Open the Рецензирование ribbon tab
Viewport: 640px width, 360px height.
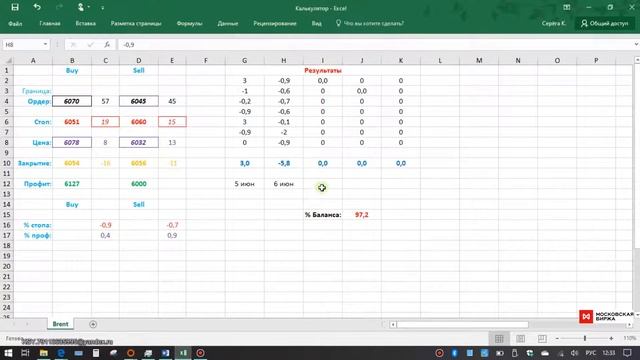point(275,23)
